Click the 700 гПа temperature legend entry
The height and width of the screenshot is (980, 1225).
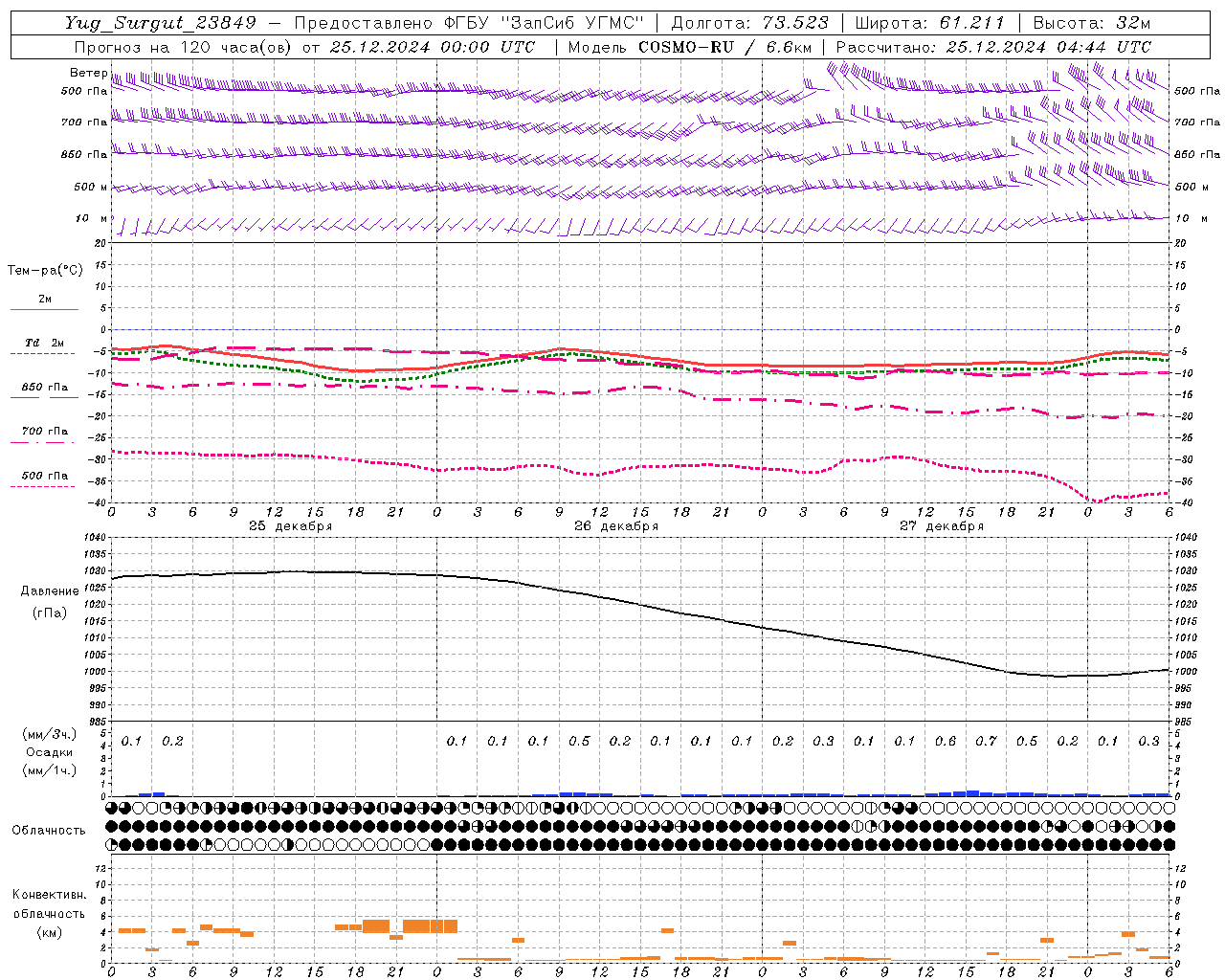[x=44, y=432]
